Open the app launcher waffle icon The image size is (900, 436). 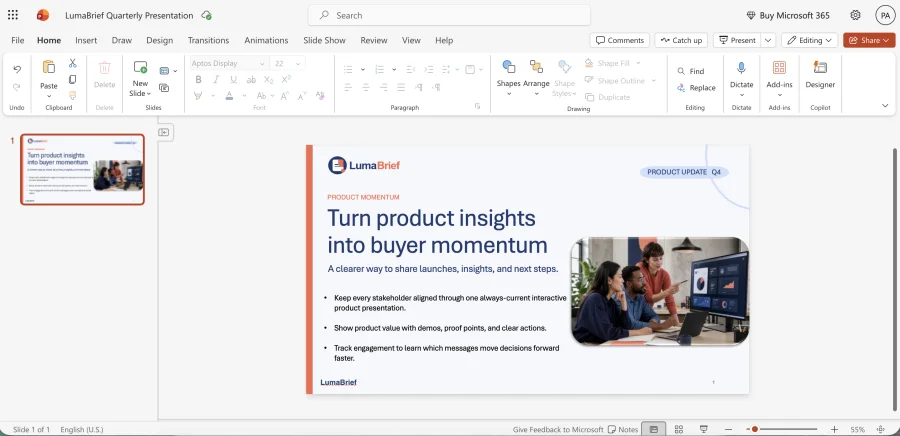click(13, 15)
